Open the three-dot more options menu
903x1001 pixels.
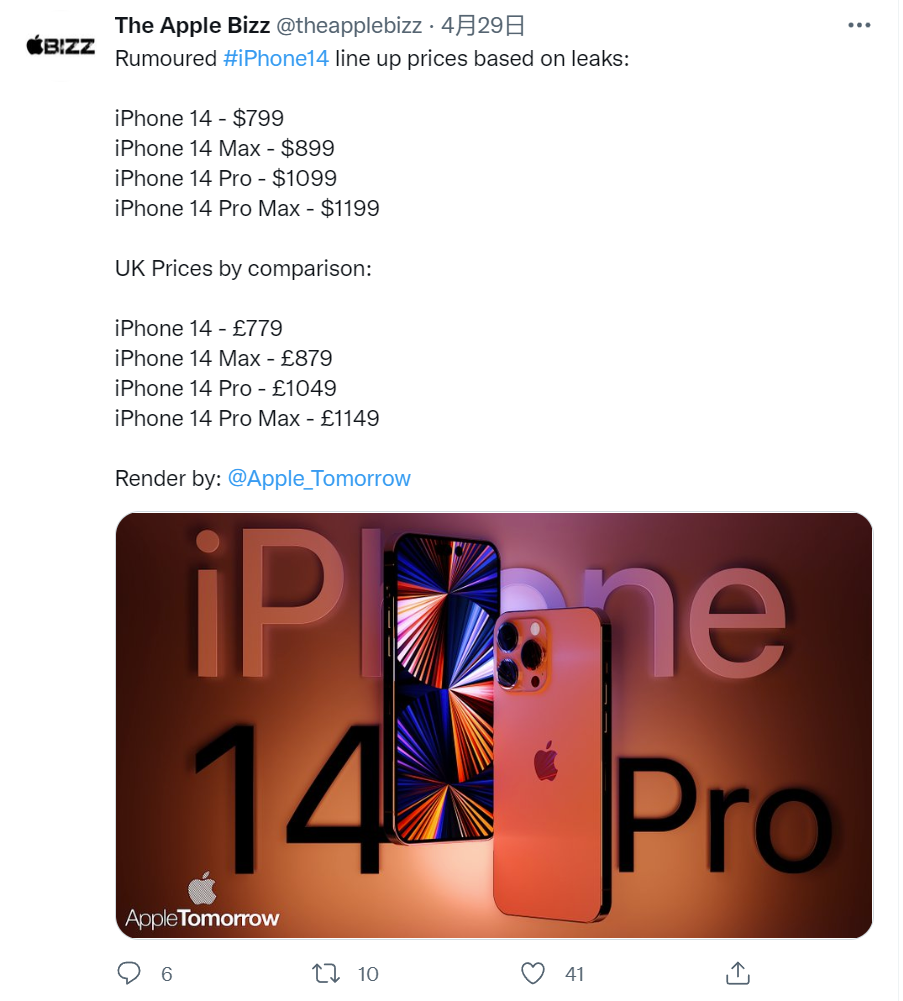click(x=859, y=25)
